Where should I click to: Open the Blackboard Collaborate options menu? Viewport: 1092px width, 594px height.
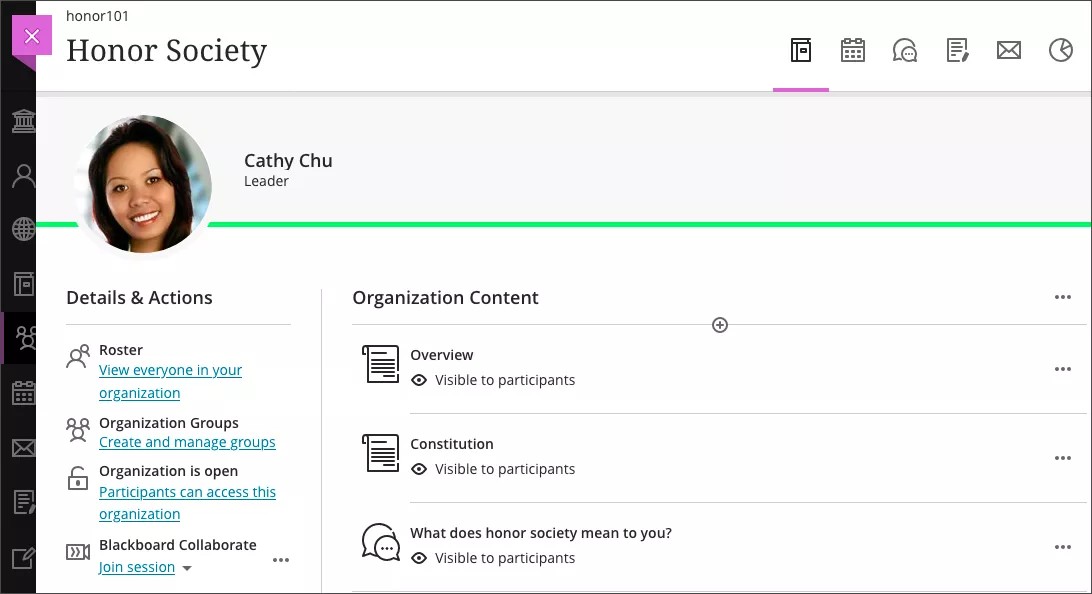(x=281, y=560)
